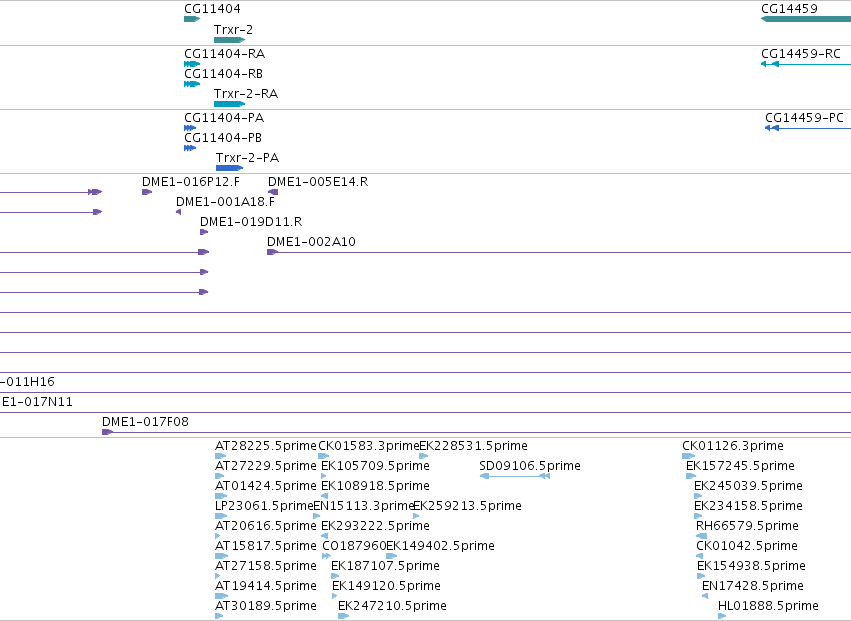
Task: Open the HL01888.5prime EST label
Action: pyautogui.click(x=768, y=606)
